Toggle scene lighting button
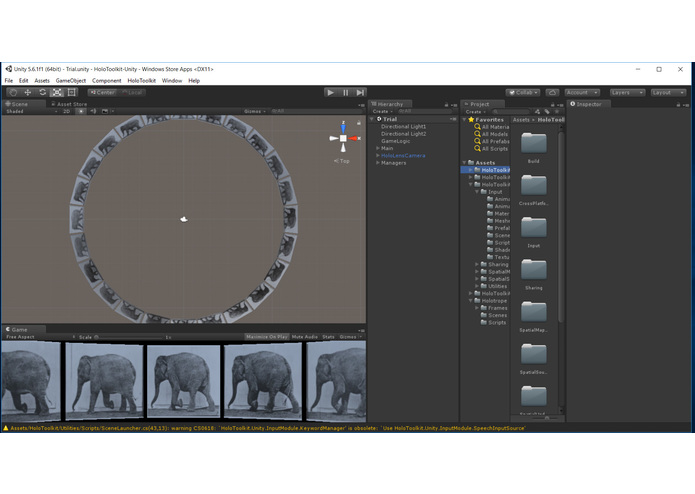The width and height of the screenshot is (695, 494). point(81,111)
